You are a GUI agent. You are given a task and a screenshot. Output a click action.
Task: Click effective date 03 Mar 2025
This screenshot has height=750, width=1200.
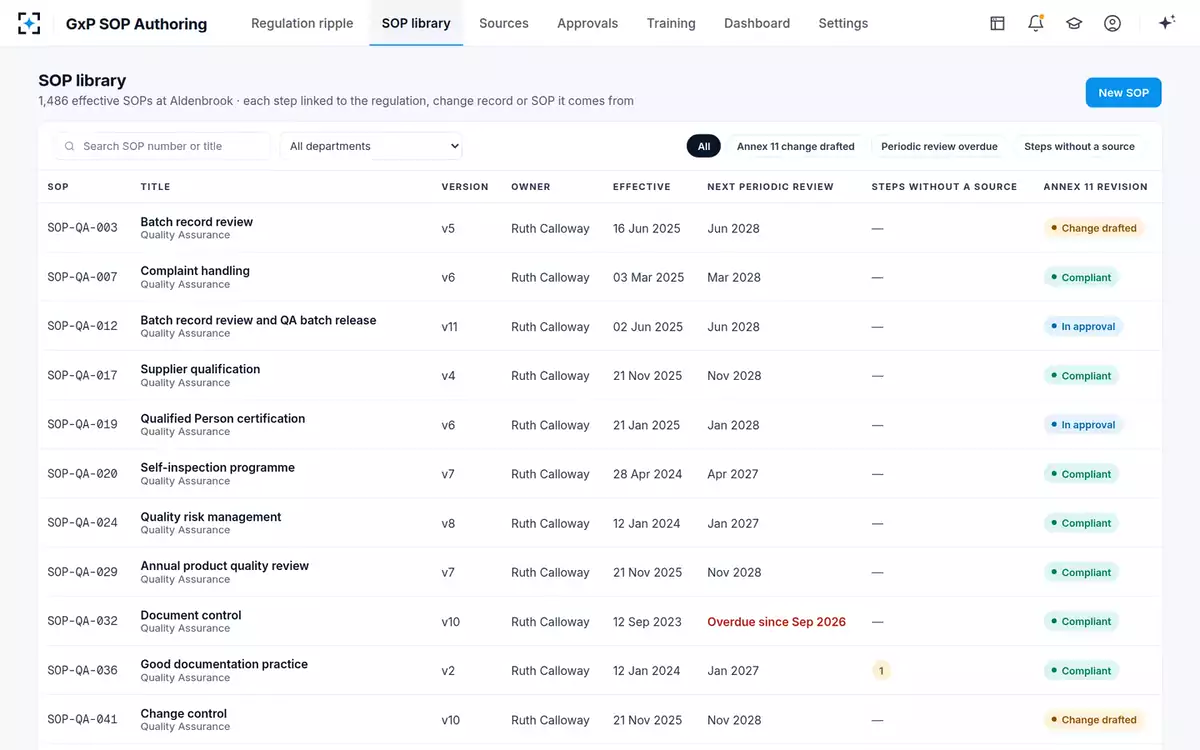coord(648,277)
